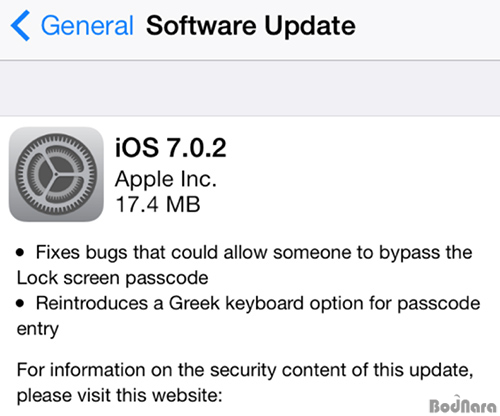Click the Apple Inc. developer name
Viewport: 500px width, 416px height.
[166, 180]
